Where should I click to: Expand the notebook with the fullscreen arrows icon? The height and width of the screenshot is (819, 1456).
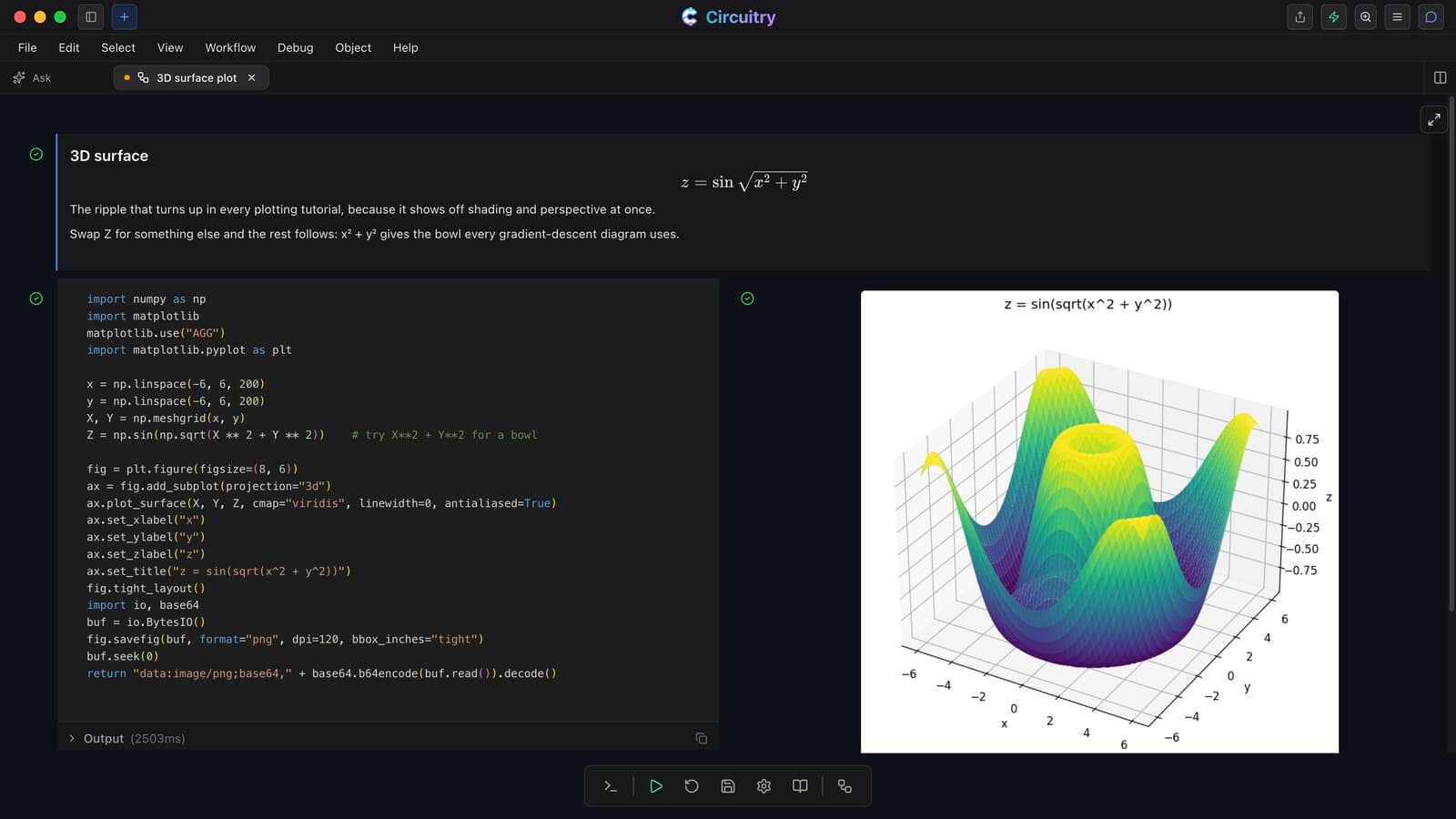(x=1434, y=119)
